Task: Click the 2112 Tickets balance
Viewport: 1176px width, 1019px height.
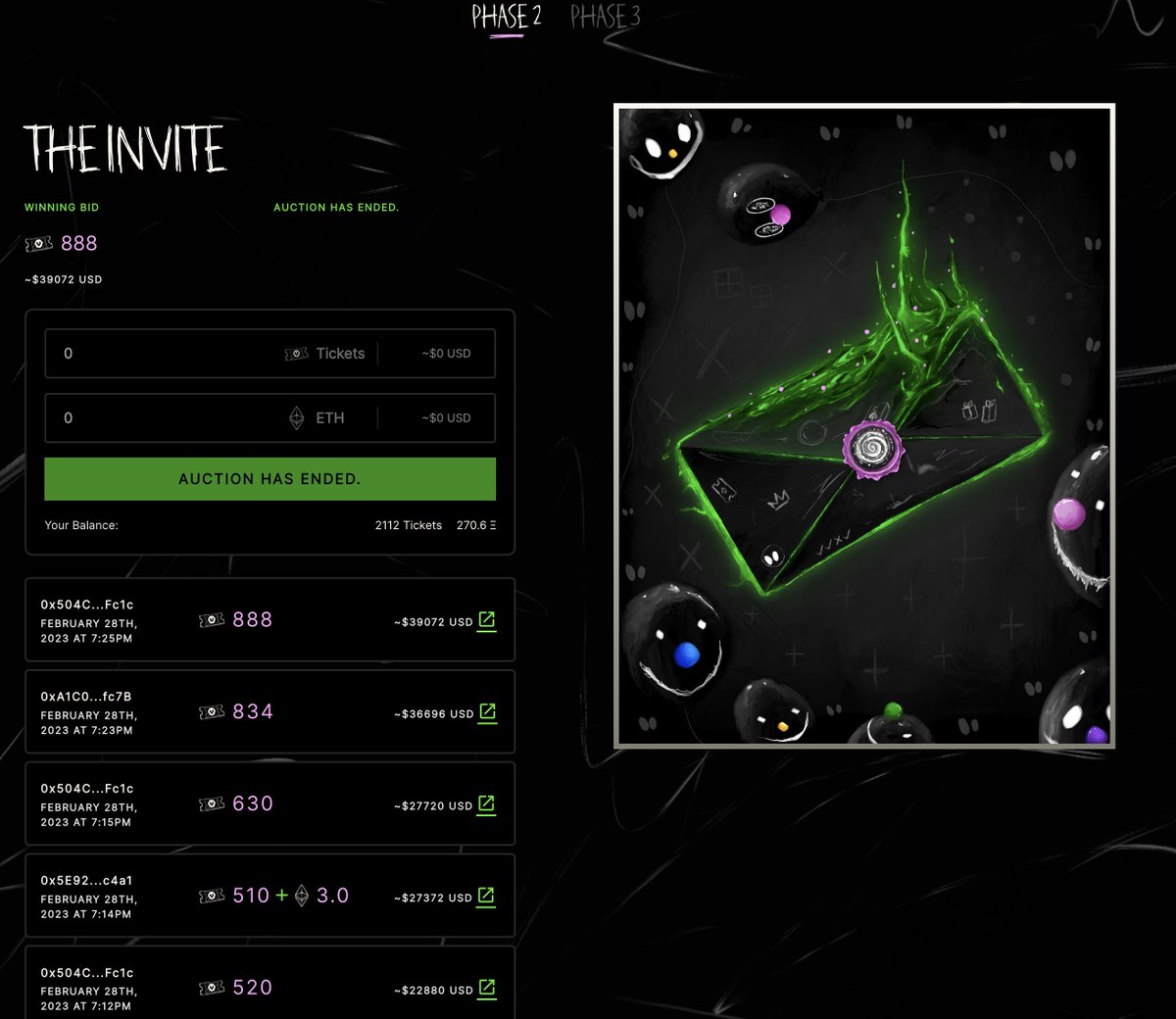Action: (x=409, y=525)
